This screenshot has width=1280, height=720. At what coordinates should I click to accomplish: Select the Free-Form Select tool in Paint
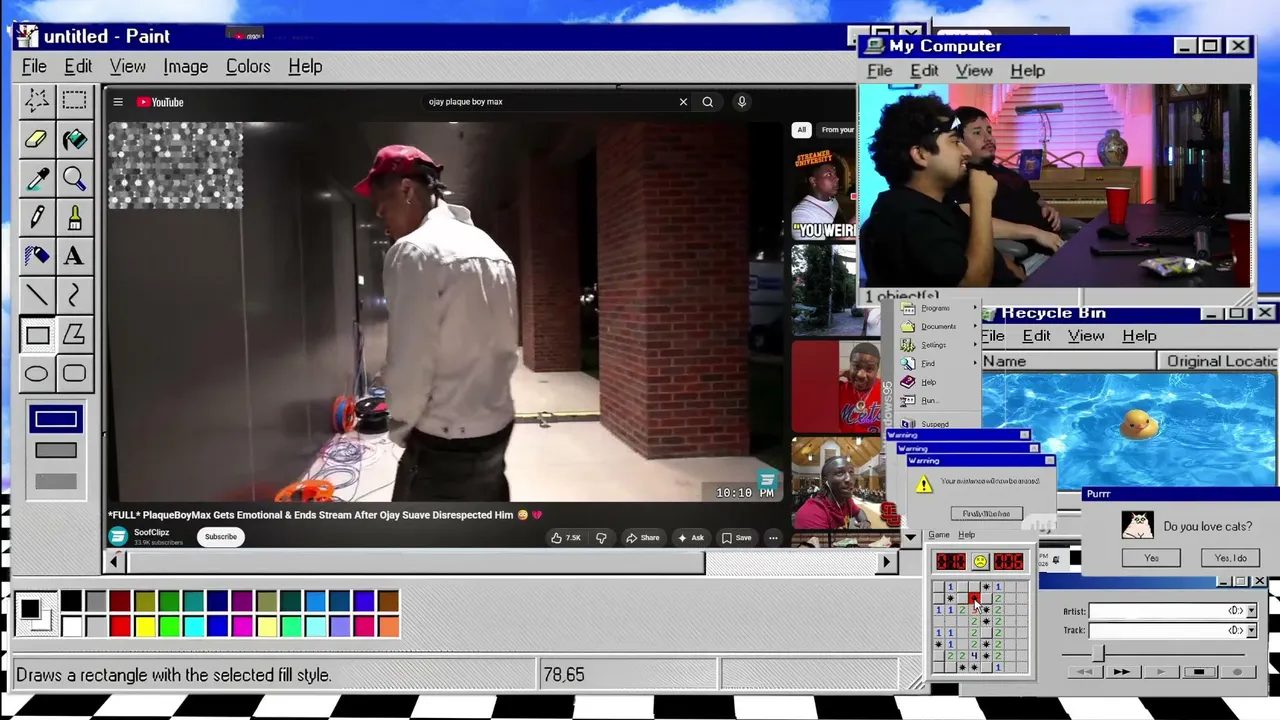[x=37, y=99]
